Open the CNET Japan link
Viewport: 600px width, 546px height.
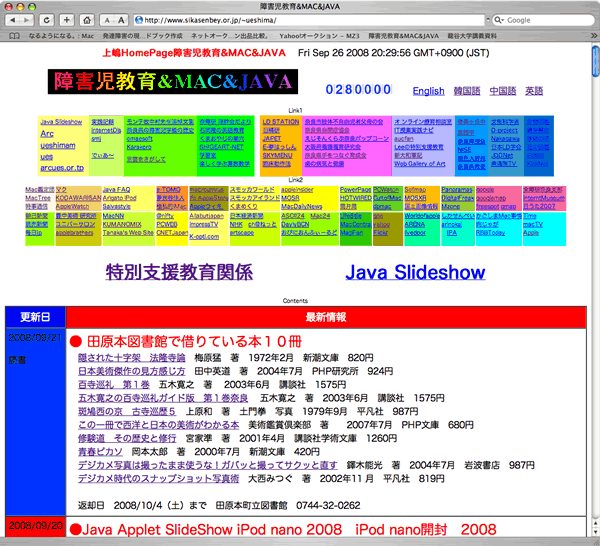[x=172, y=233]
